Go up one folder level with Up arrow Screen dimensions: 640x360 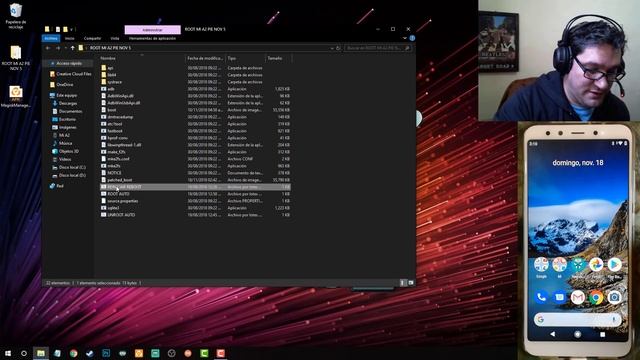(73, 48)
